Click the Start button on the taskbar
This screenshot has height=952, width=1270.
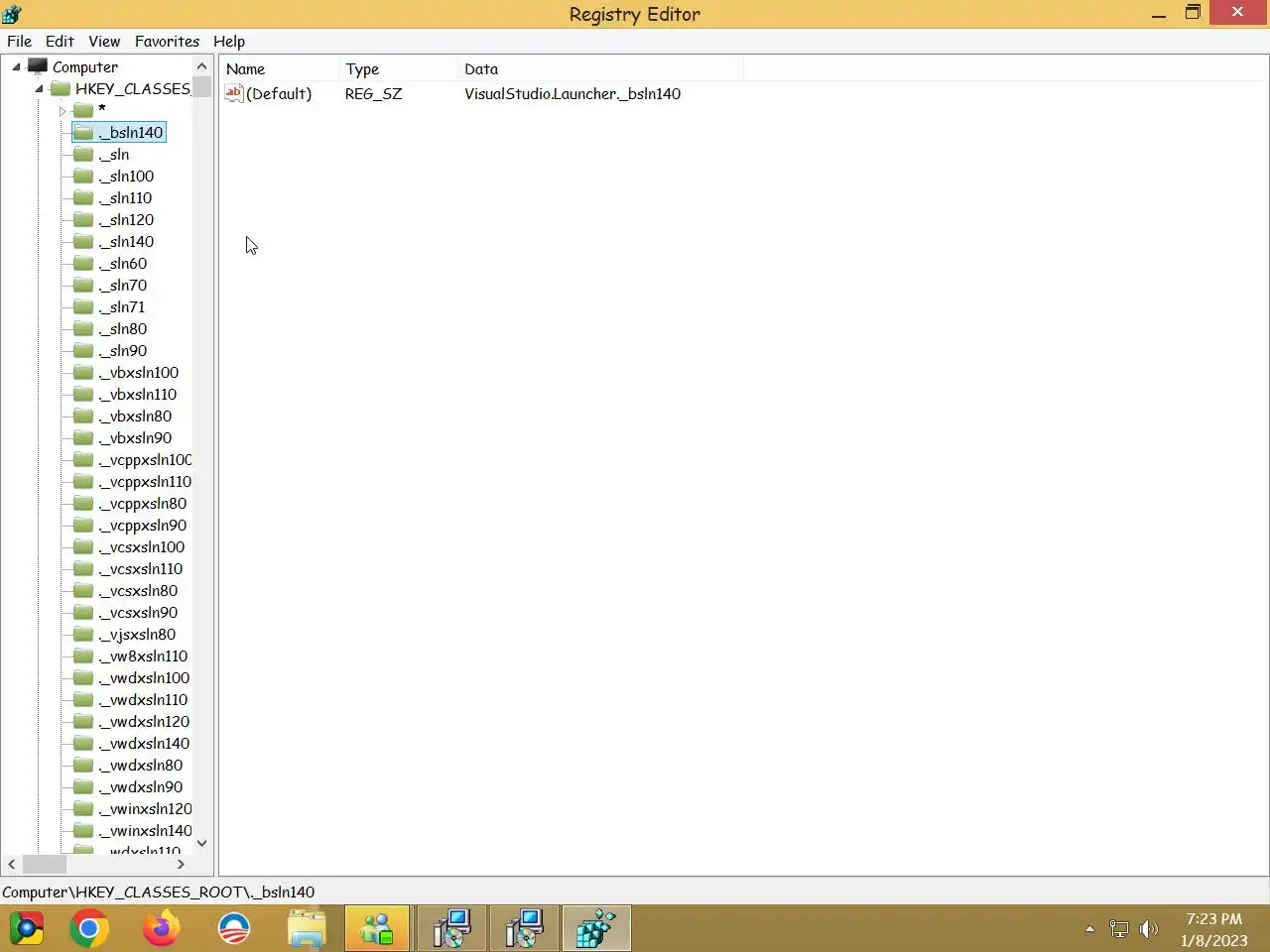click(27, 929)
